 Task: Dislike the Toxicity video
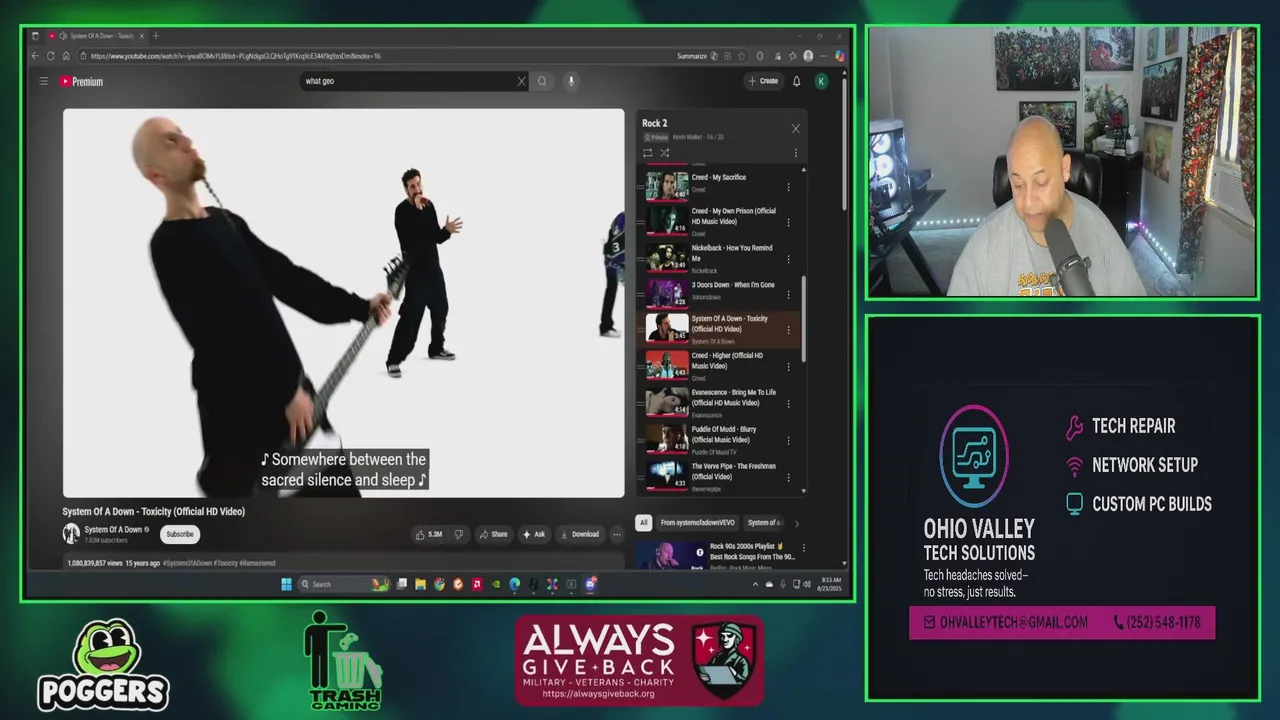tap(459, 534)
